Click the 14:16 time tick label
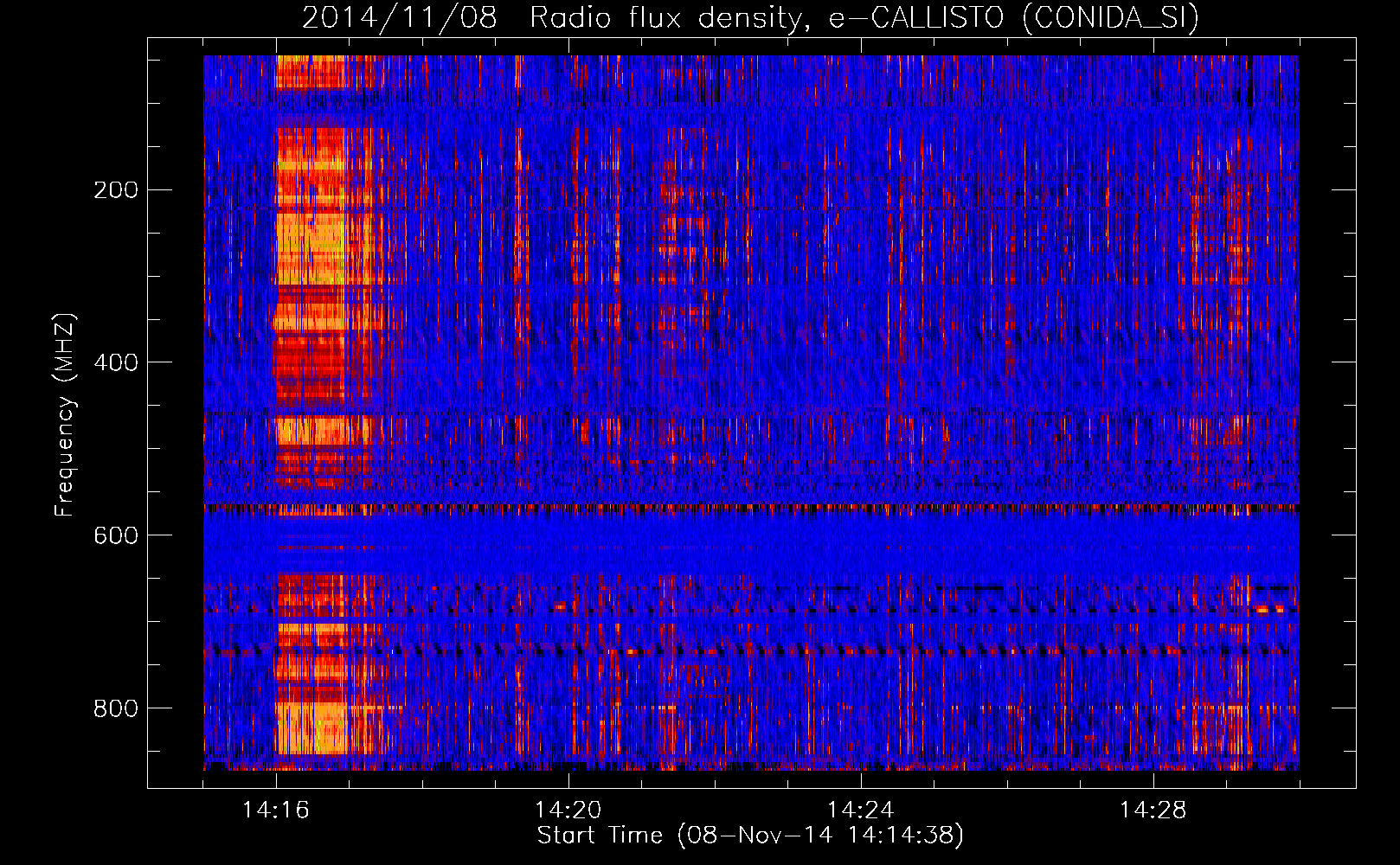The image size is (1400, 865). click(x=276, y=810)
